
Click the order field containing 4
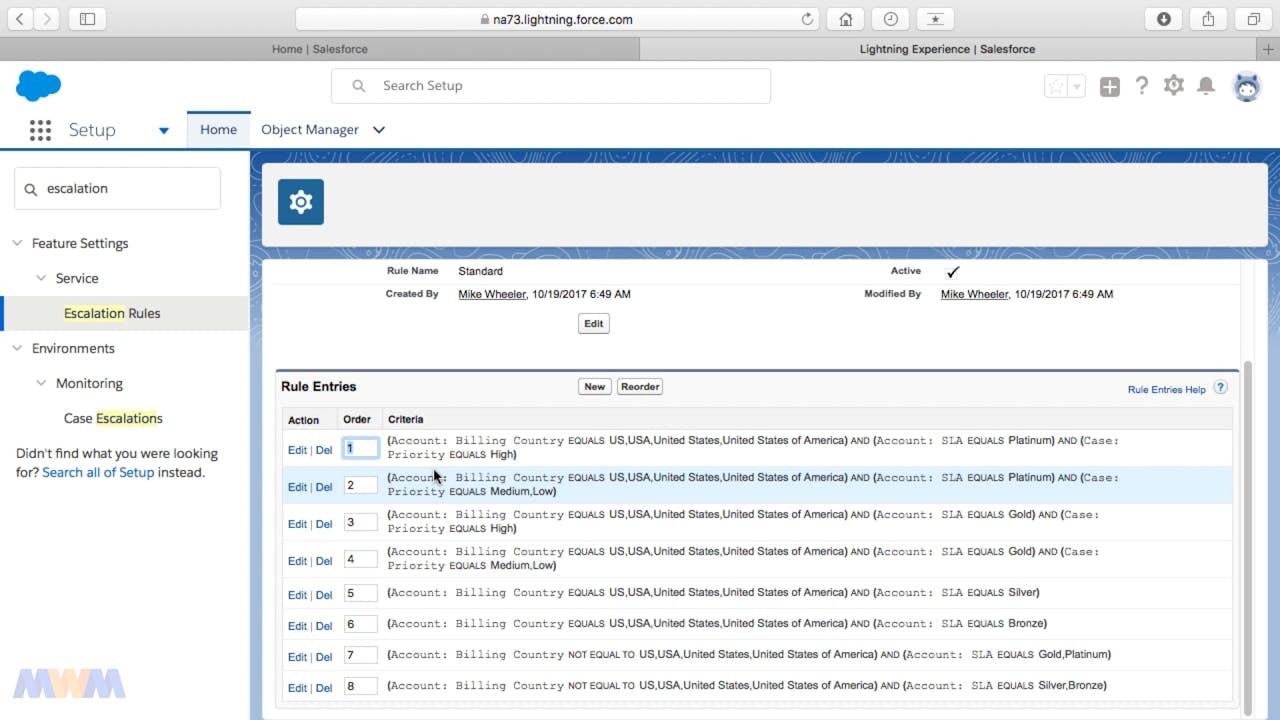pos(360,559)
